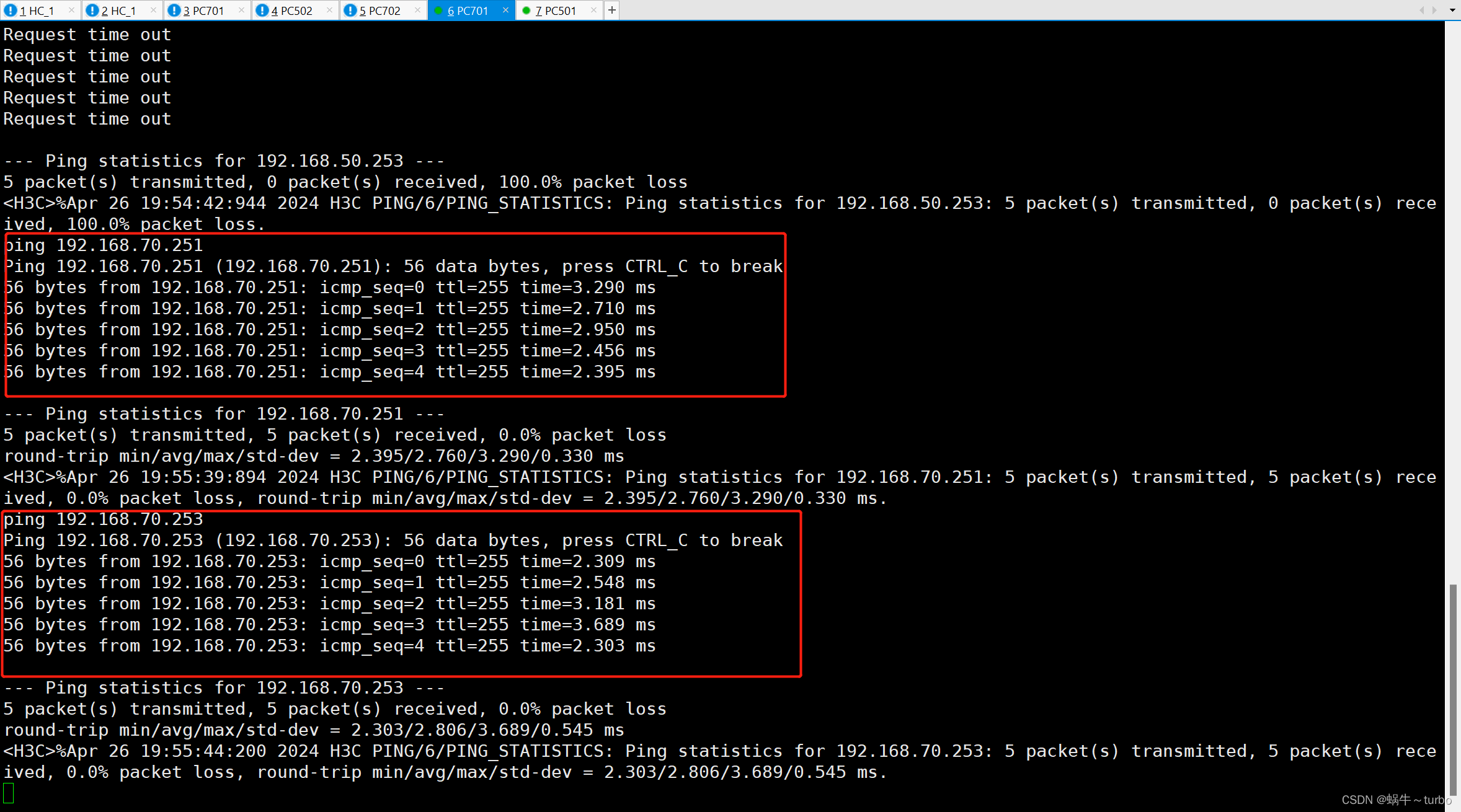Close the 1 HC_1 tab
This screenshot has height=812, width=1461.
pyautogui.click(x=71, y=11)
